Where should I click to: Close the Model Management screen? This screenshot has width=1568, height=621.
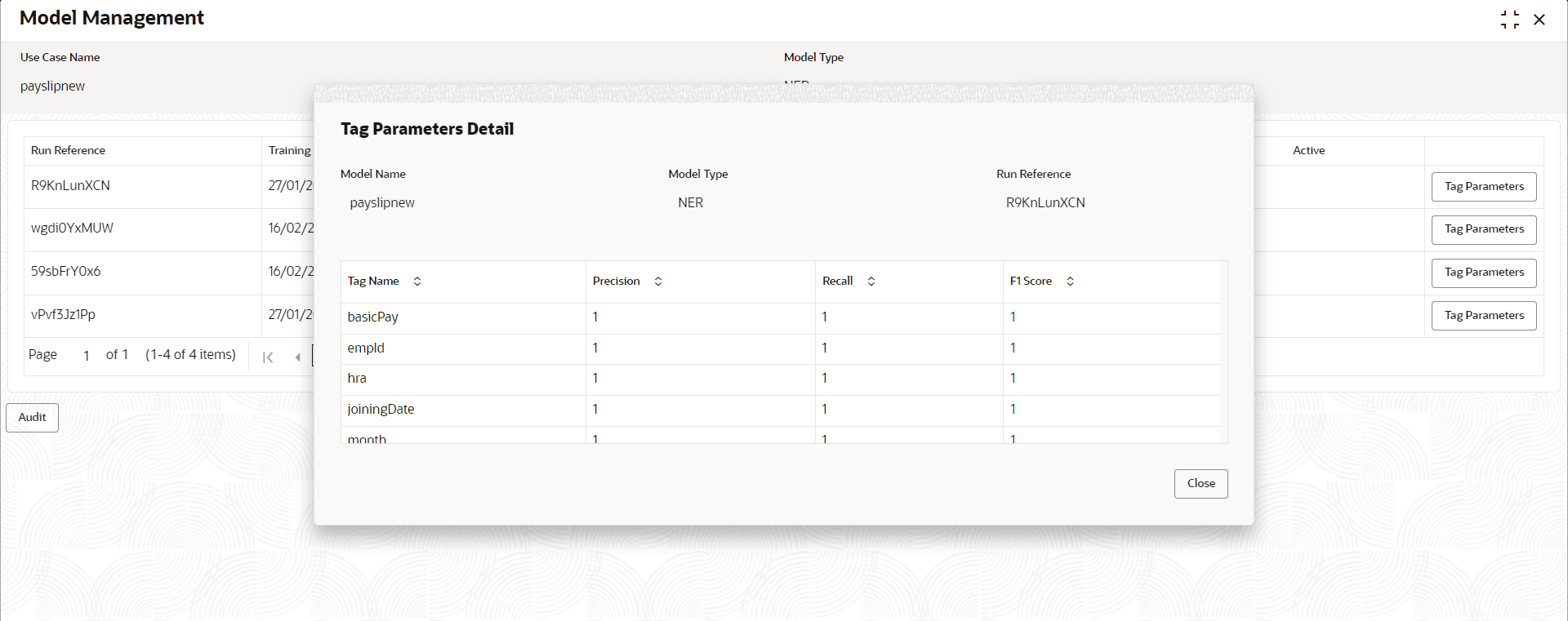pyautogui.click(x=1539, y=20)
